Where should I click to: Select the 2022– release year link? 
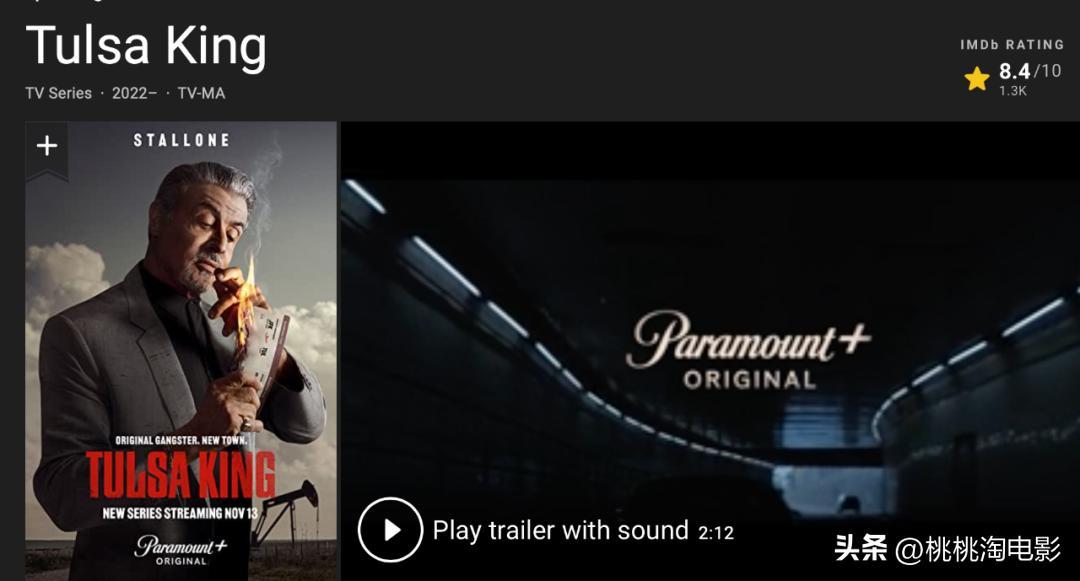[x=134, y=93]
